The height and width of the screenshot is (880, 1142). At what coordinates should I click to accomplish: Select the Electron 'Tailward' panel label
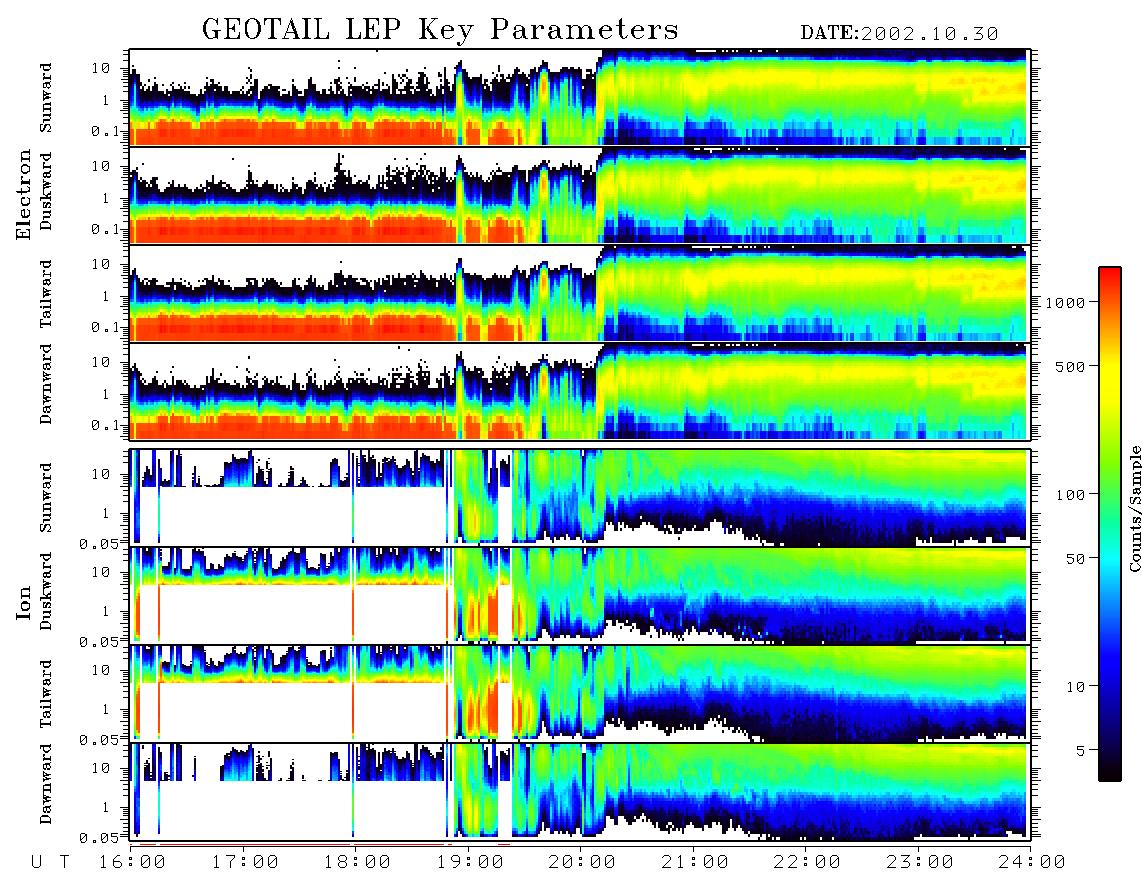tap(46, 294)
